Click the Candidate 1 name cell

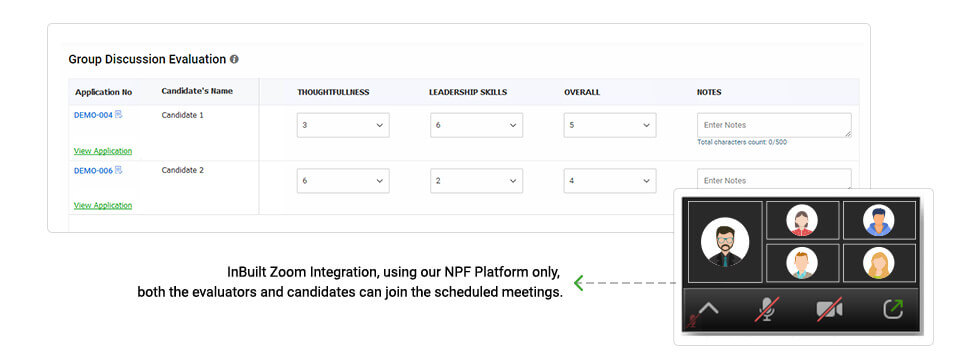point(182,115)
